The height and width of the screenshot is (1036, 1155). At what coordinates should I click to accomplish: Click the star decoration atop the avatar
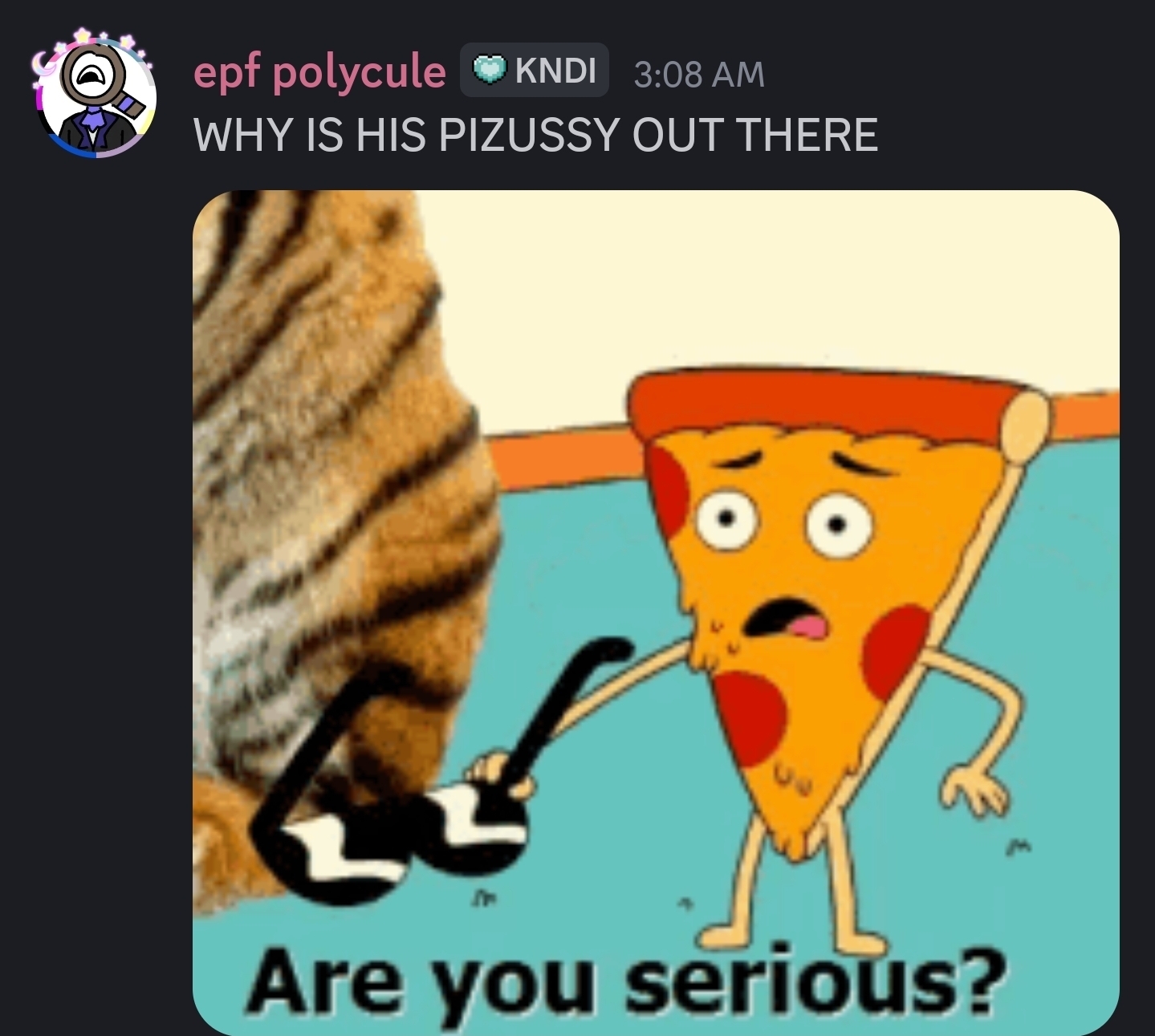coord(82,38)
